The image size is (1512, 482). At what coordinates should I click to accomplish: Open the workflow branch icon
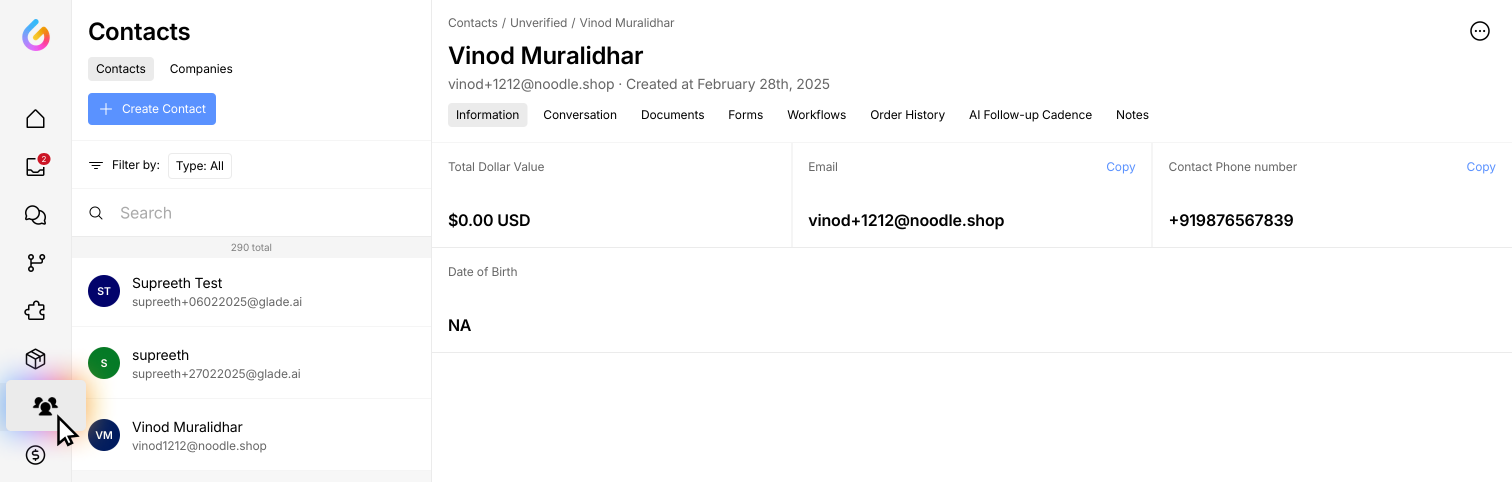[36, 263]
